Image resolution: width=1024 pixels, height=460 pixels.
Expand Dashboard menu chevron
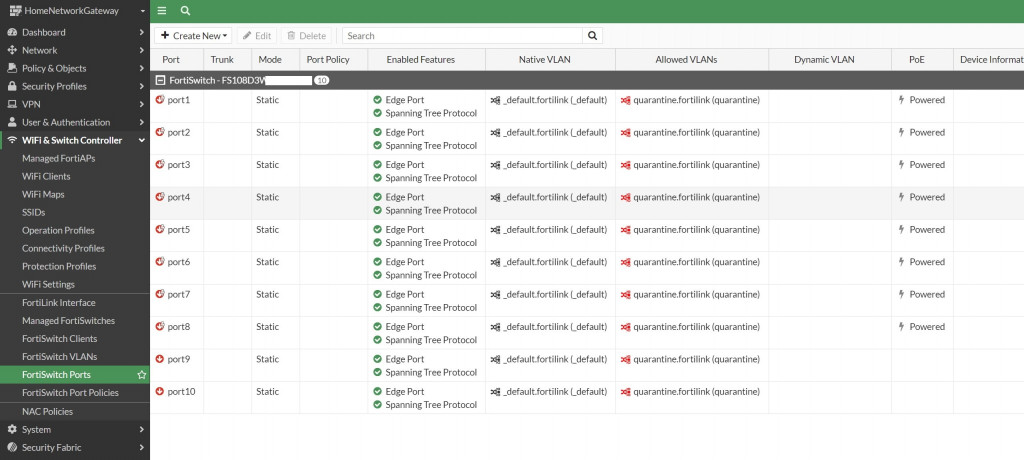[142, 32]
